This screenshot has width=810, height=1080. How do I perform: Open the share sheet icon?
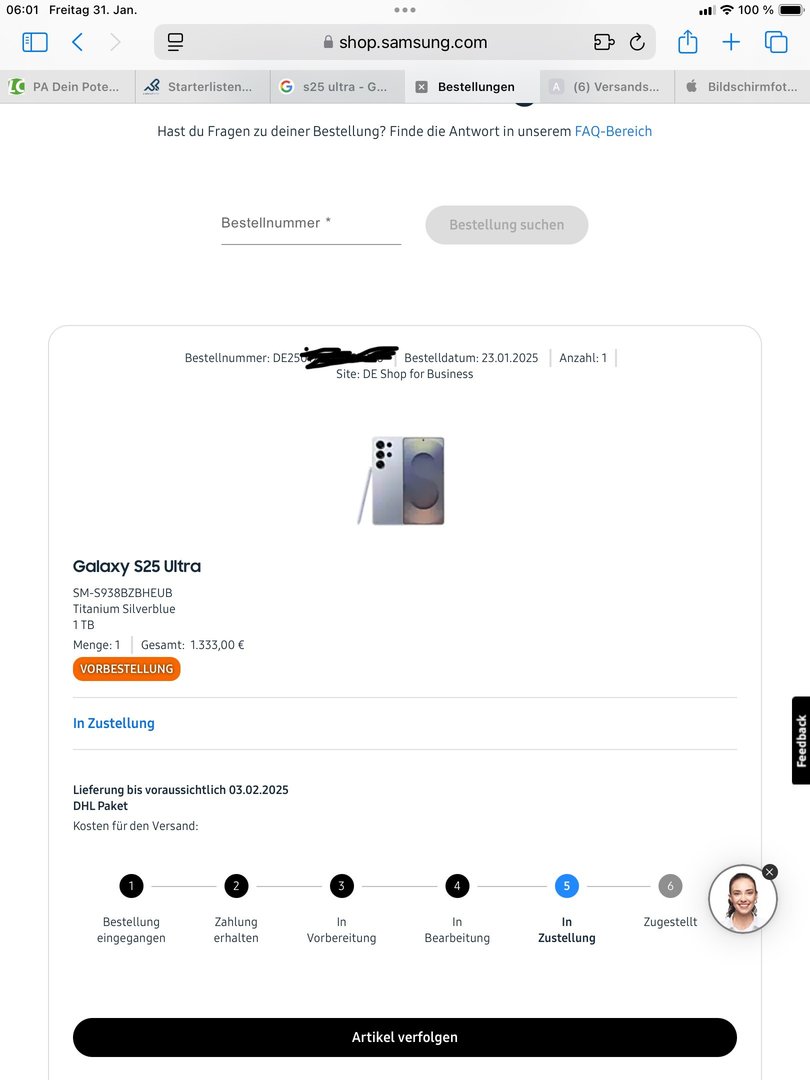point(687,42)
